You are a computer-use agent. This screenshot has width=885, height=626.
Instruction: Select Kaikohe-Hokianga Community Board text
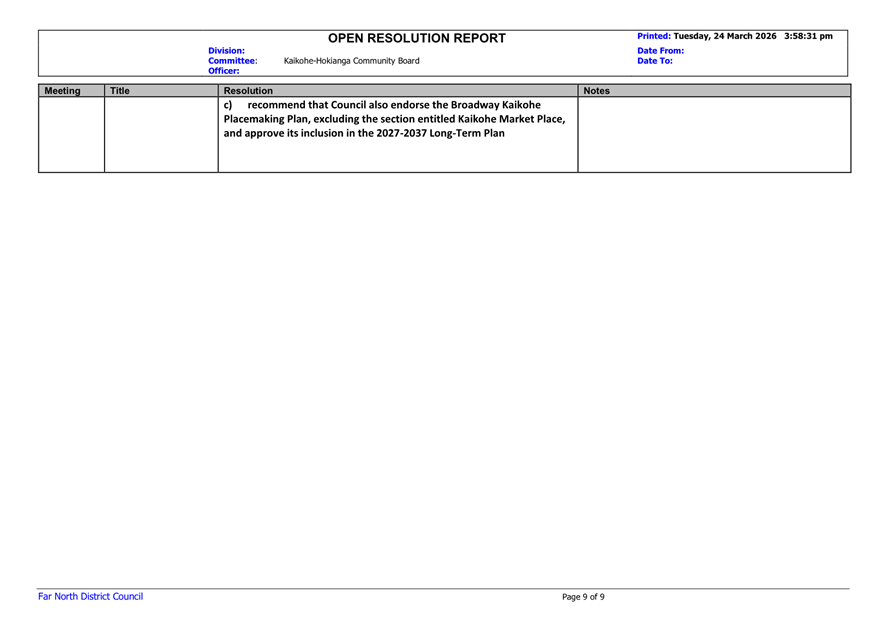351,61
